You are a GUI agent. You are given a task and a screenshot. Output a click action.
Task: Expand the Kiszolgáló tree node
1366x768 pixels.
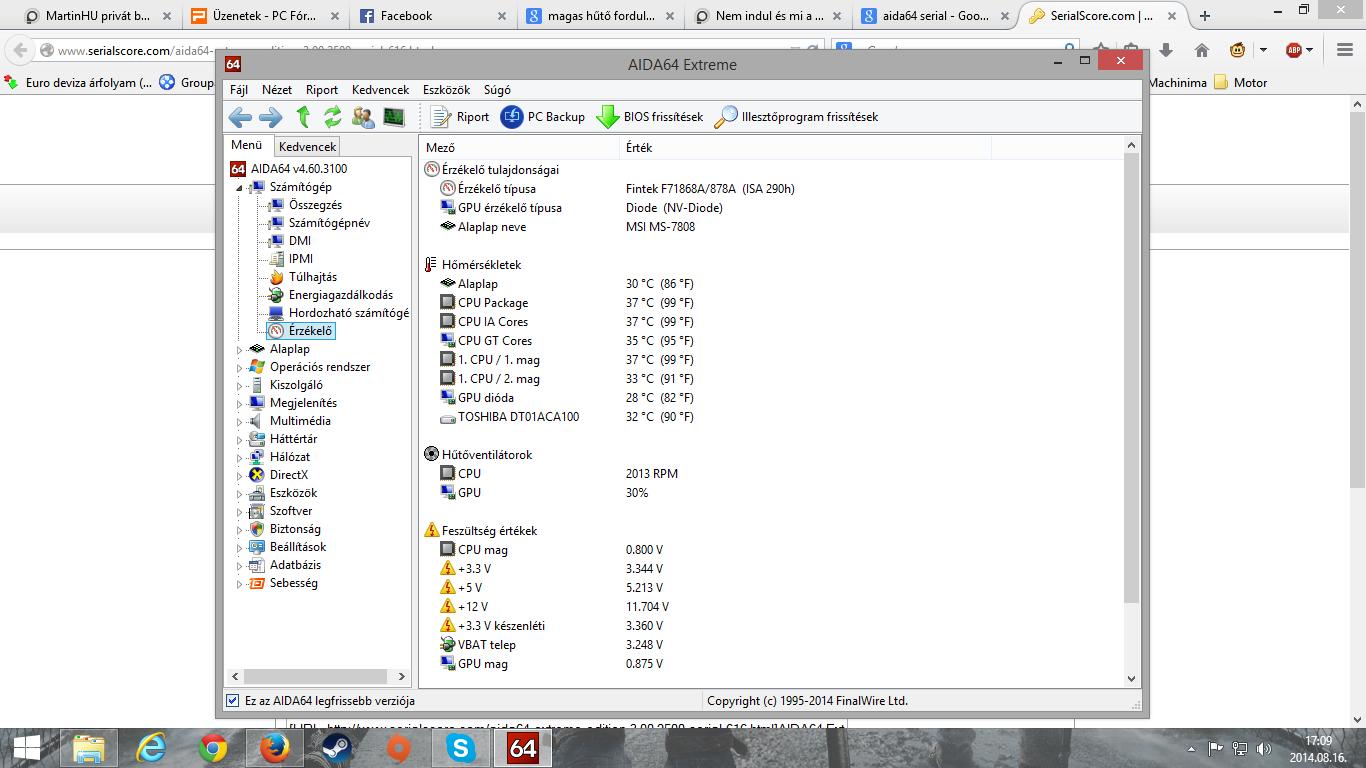pyautogui.click(x=240, y=385)
